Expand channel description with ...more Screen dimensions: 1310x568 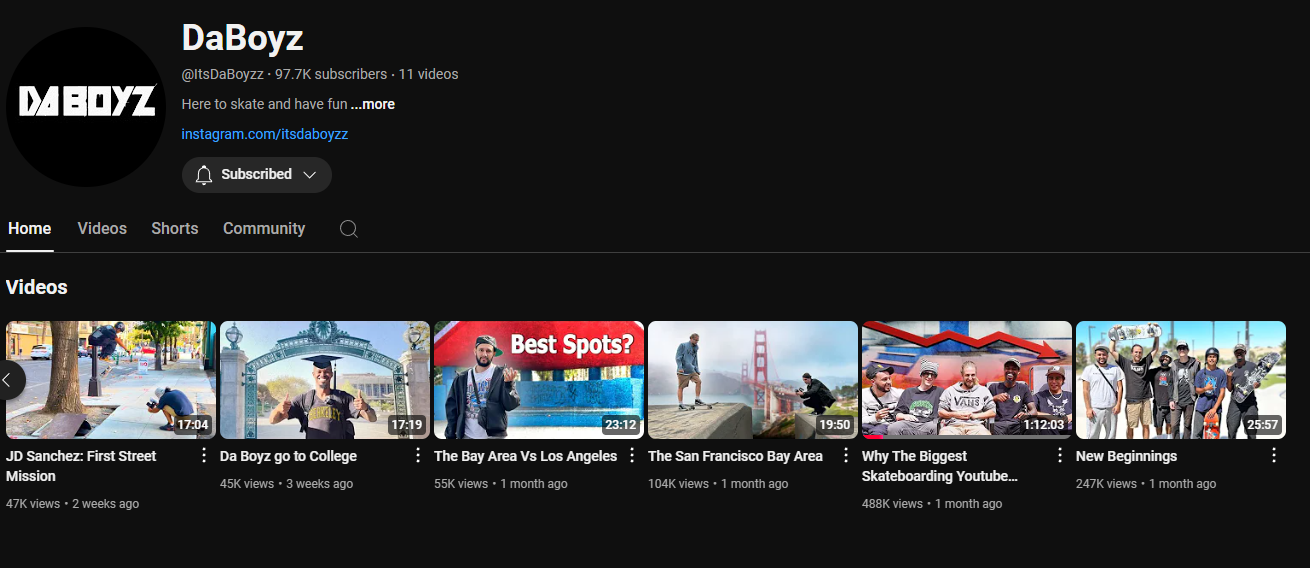(372, 104)
